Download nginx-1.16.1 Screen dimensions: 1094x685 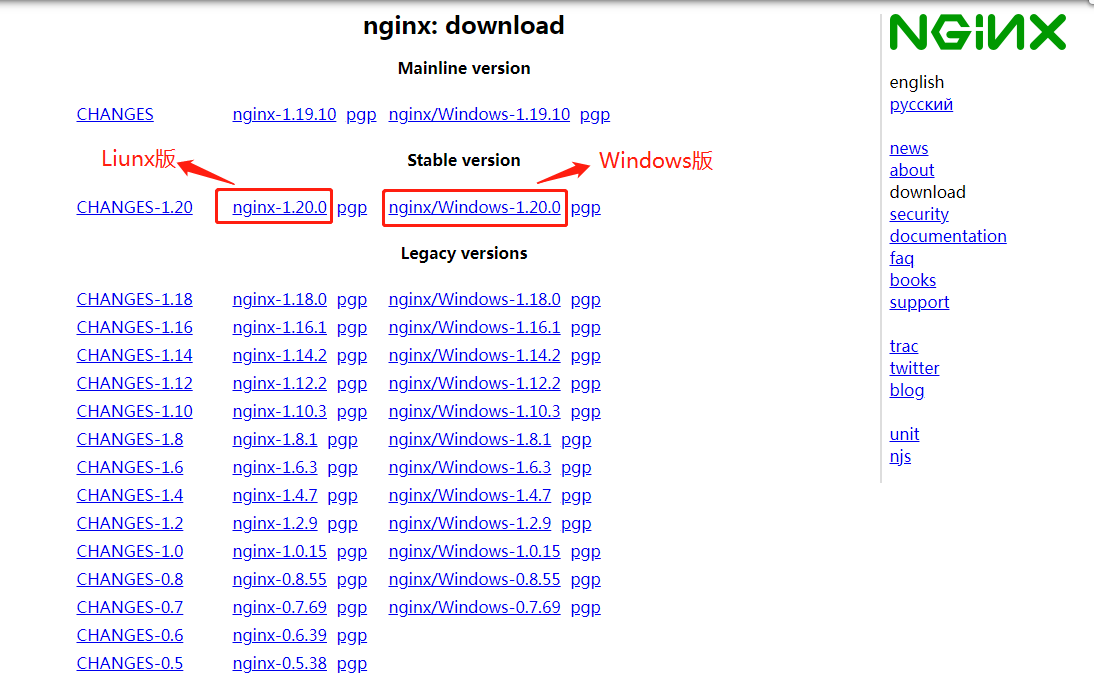(279, 327)
